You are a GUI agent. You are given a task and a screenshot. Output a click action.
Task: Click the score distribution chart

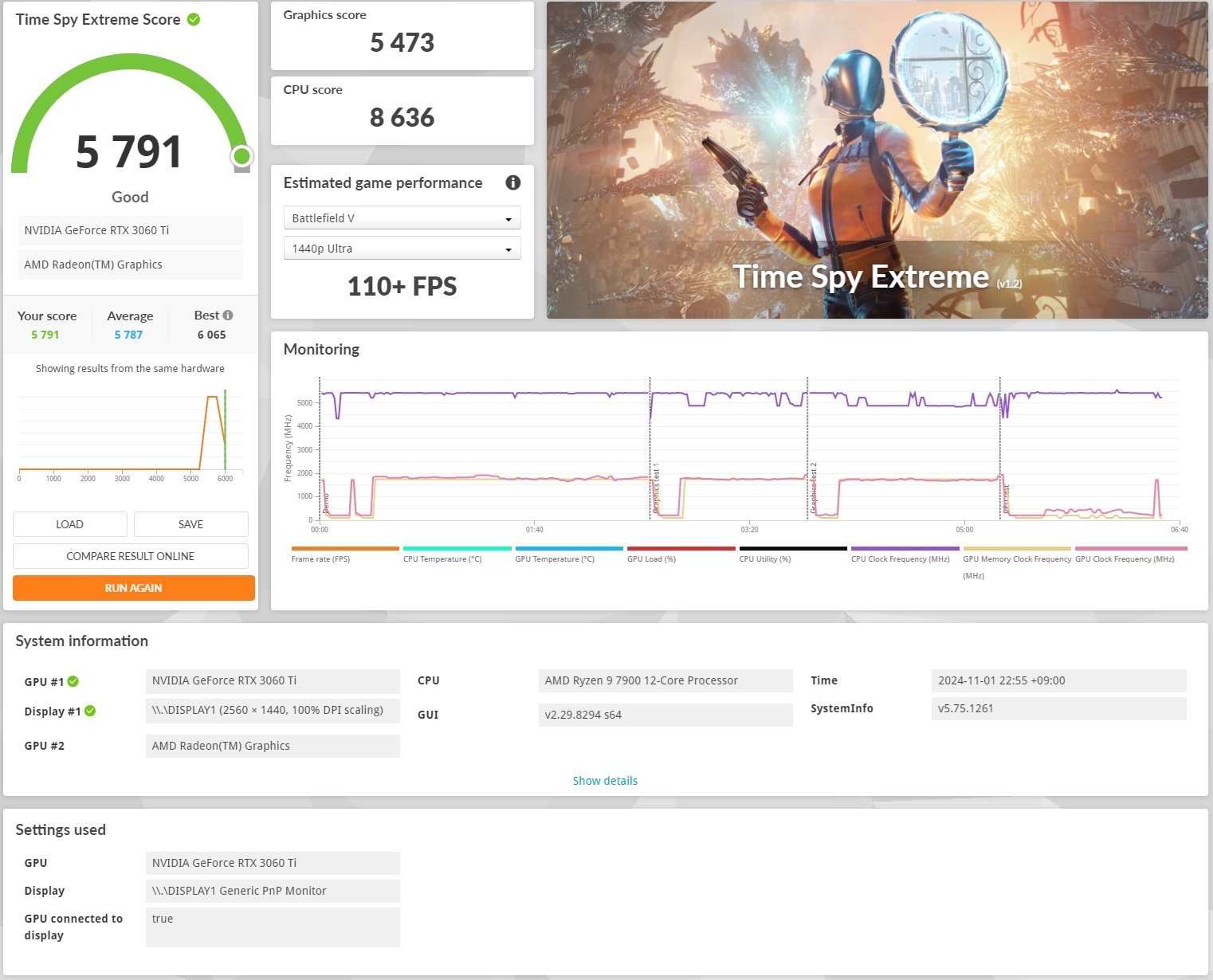pos(131,435)
